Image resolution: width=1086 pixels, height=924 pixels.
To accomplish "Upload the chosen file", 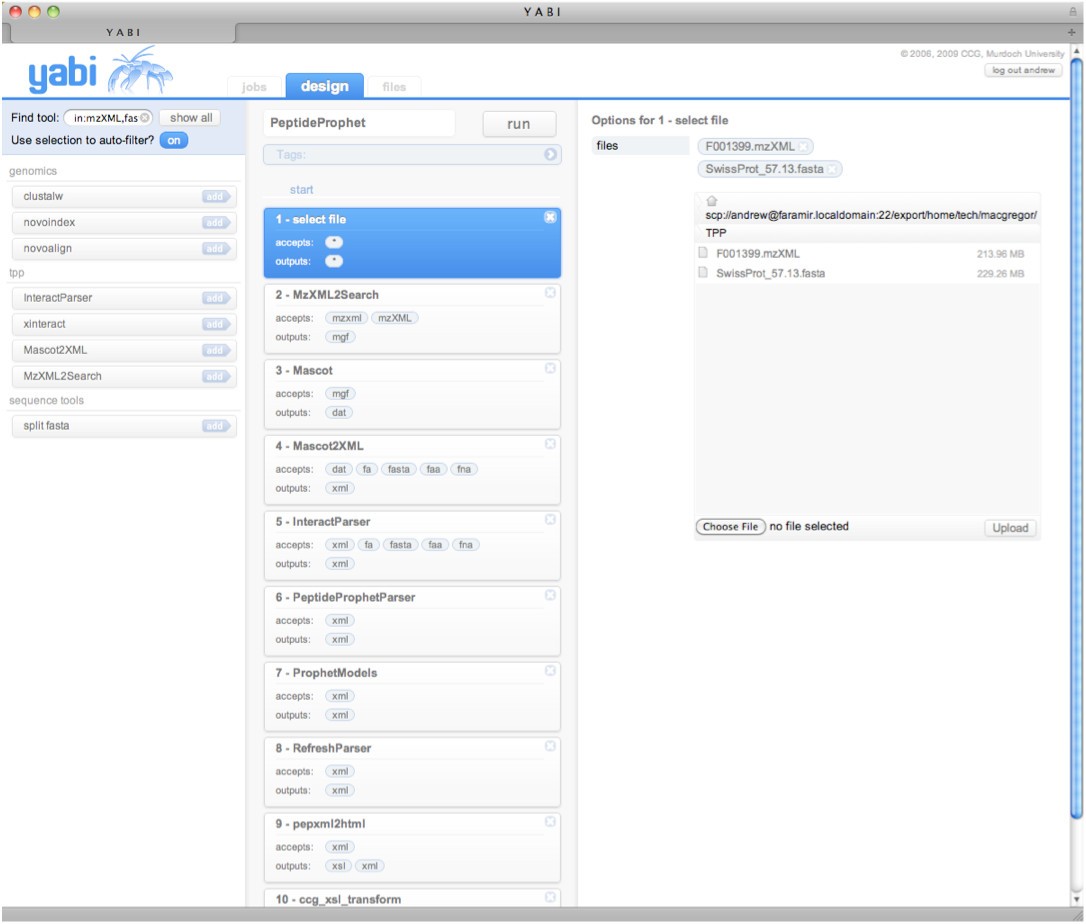I will pyautogui.click(x=1010, y=528).
